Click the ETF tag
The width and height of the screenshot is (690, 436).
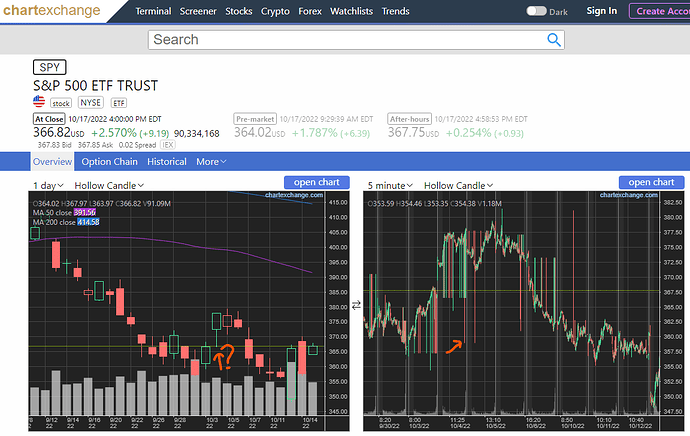pyautogui.click(x=119, y=103)
